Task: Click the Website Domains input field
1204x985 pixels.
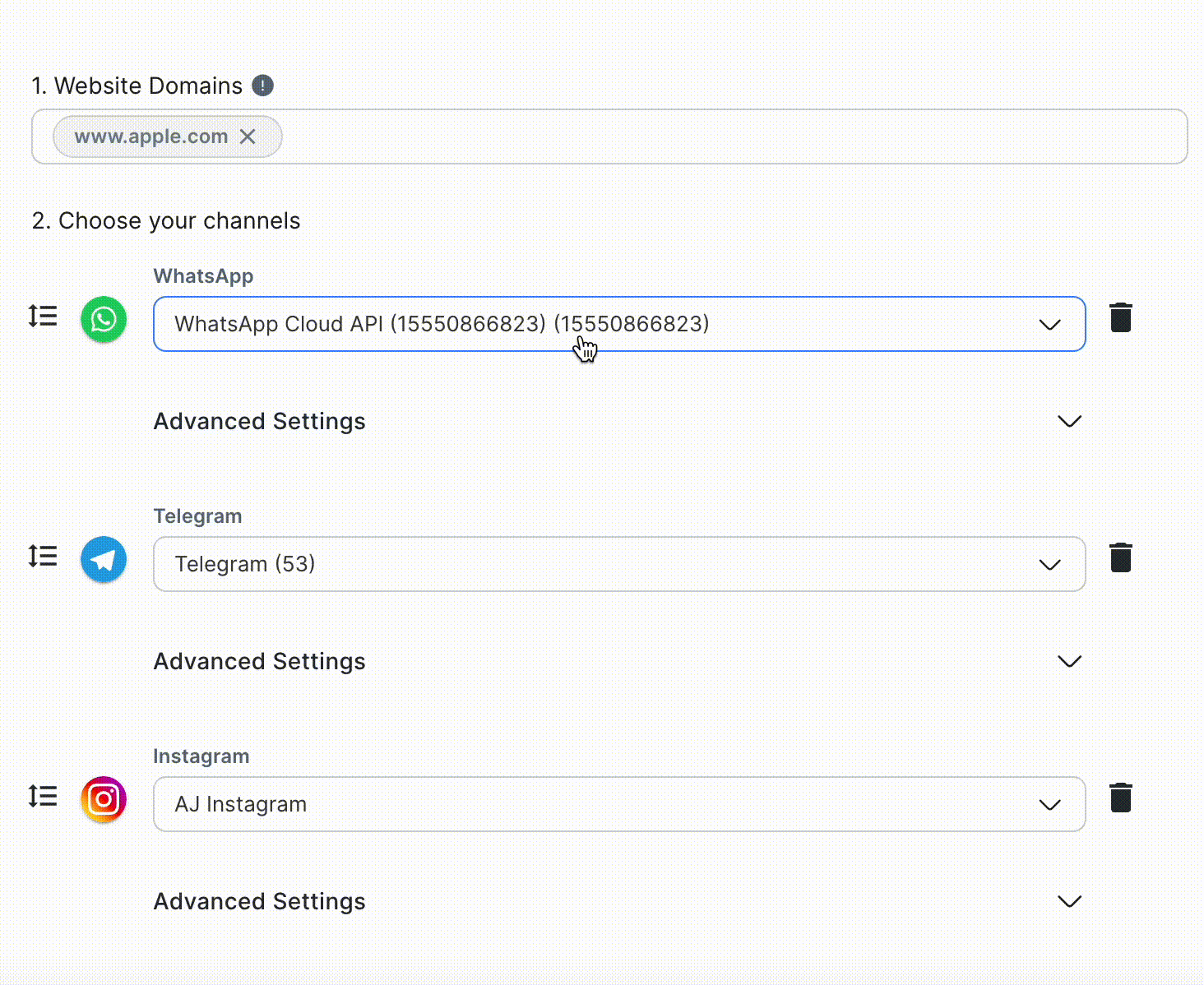Action: point(658,136)
